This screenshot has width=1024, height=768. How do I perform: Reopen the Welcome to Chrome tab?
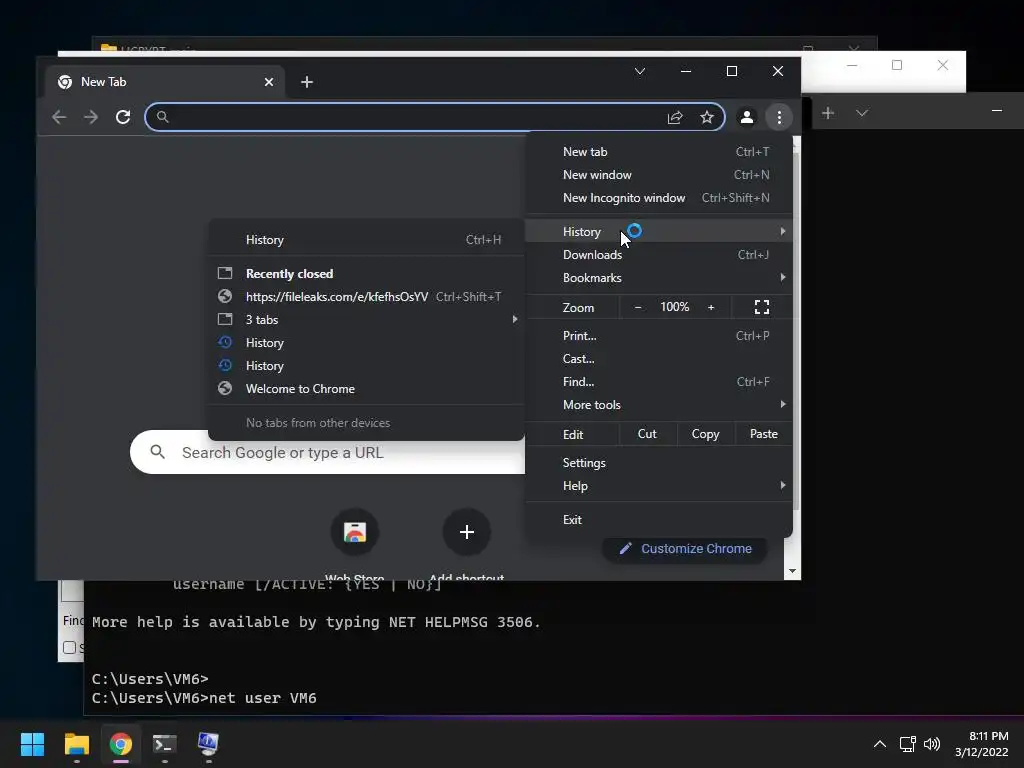[366, 389]
